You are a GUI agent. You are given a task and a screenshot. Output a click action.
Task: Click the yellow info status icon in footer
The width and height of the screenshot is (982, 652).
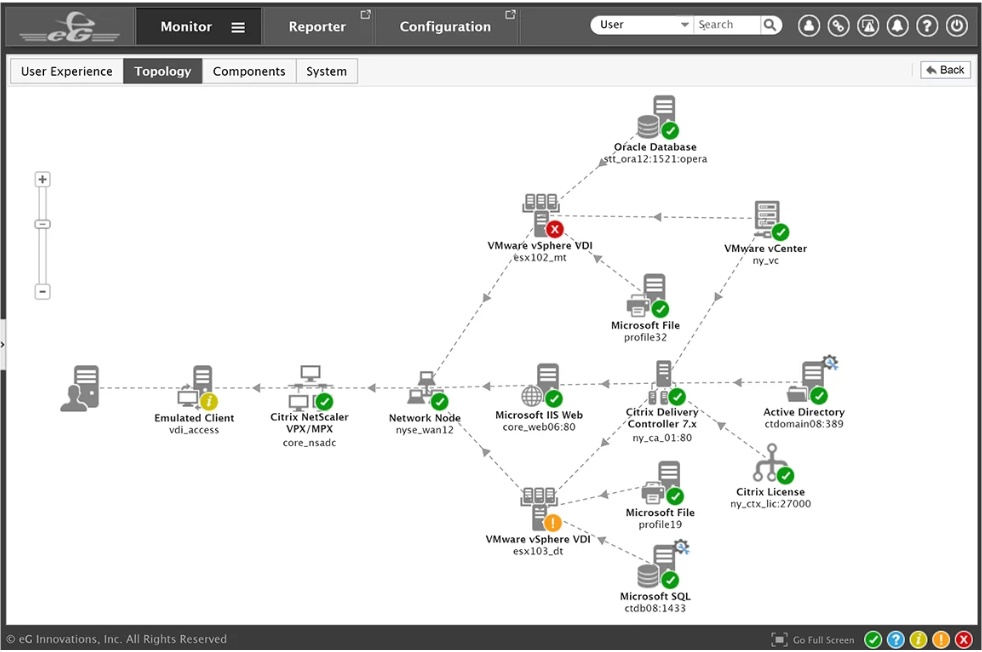[918, 639]
